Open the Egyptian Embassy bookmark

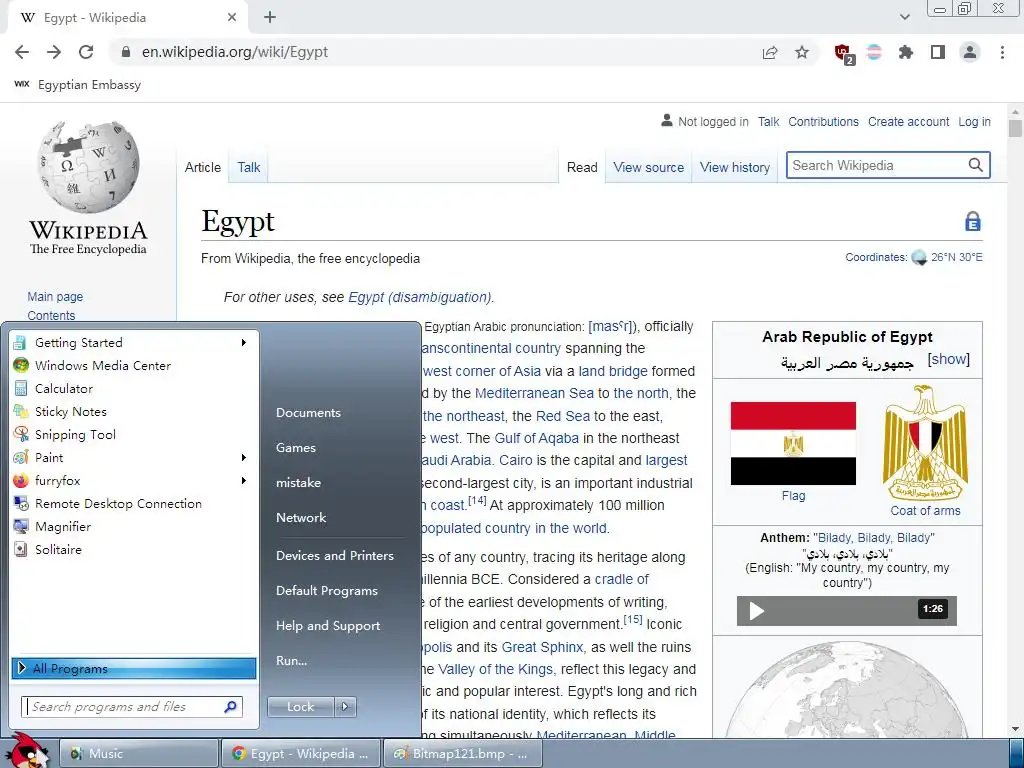tap(78, 85)
